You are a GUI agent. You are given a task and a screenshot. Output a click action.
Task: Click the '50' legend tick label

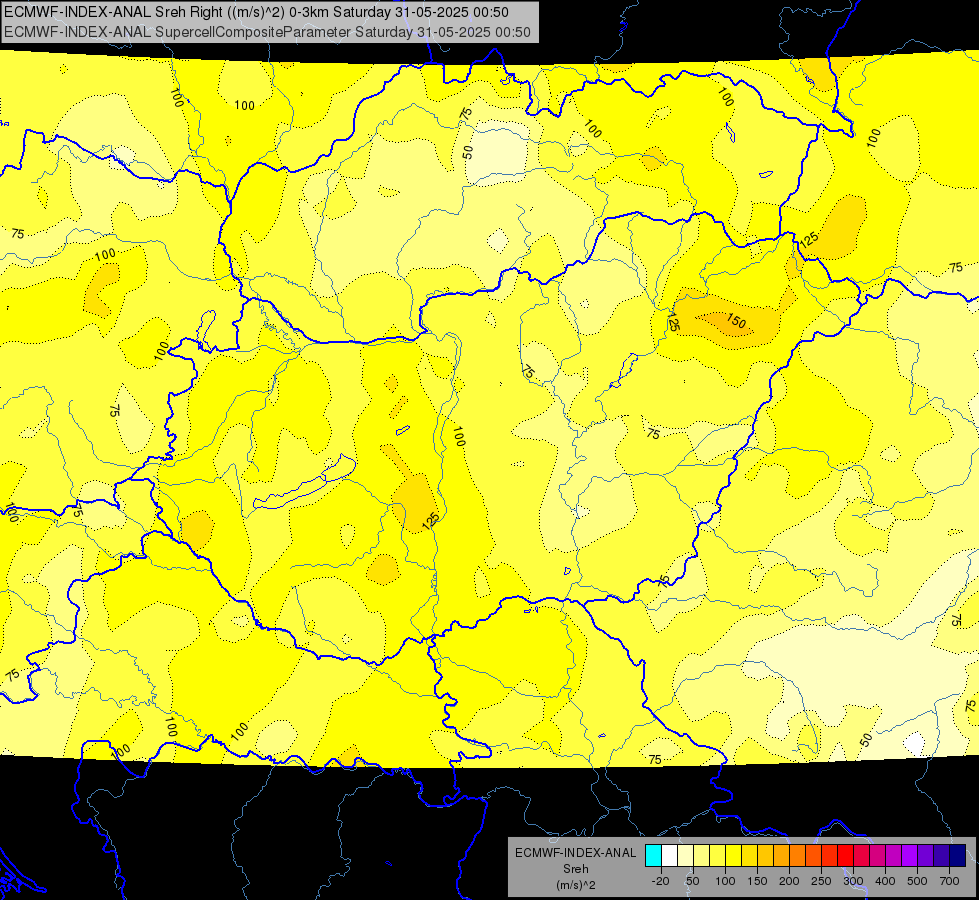coord(692,881)
